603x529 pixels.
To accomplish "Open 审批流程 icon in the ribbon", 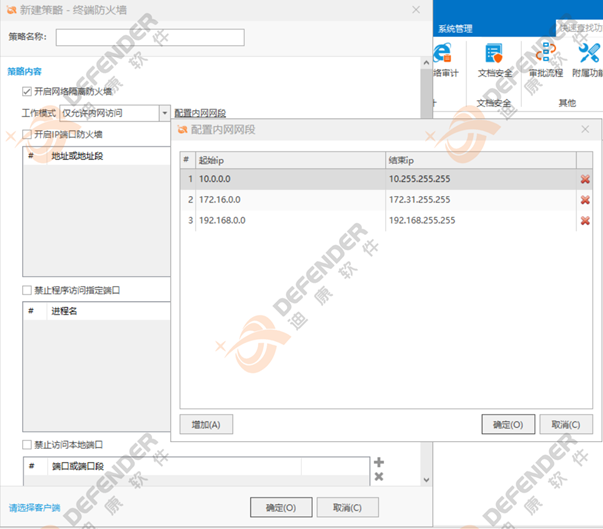I will 546,53.
